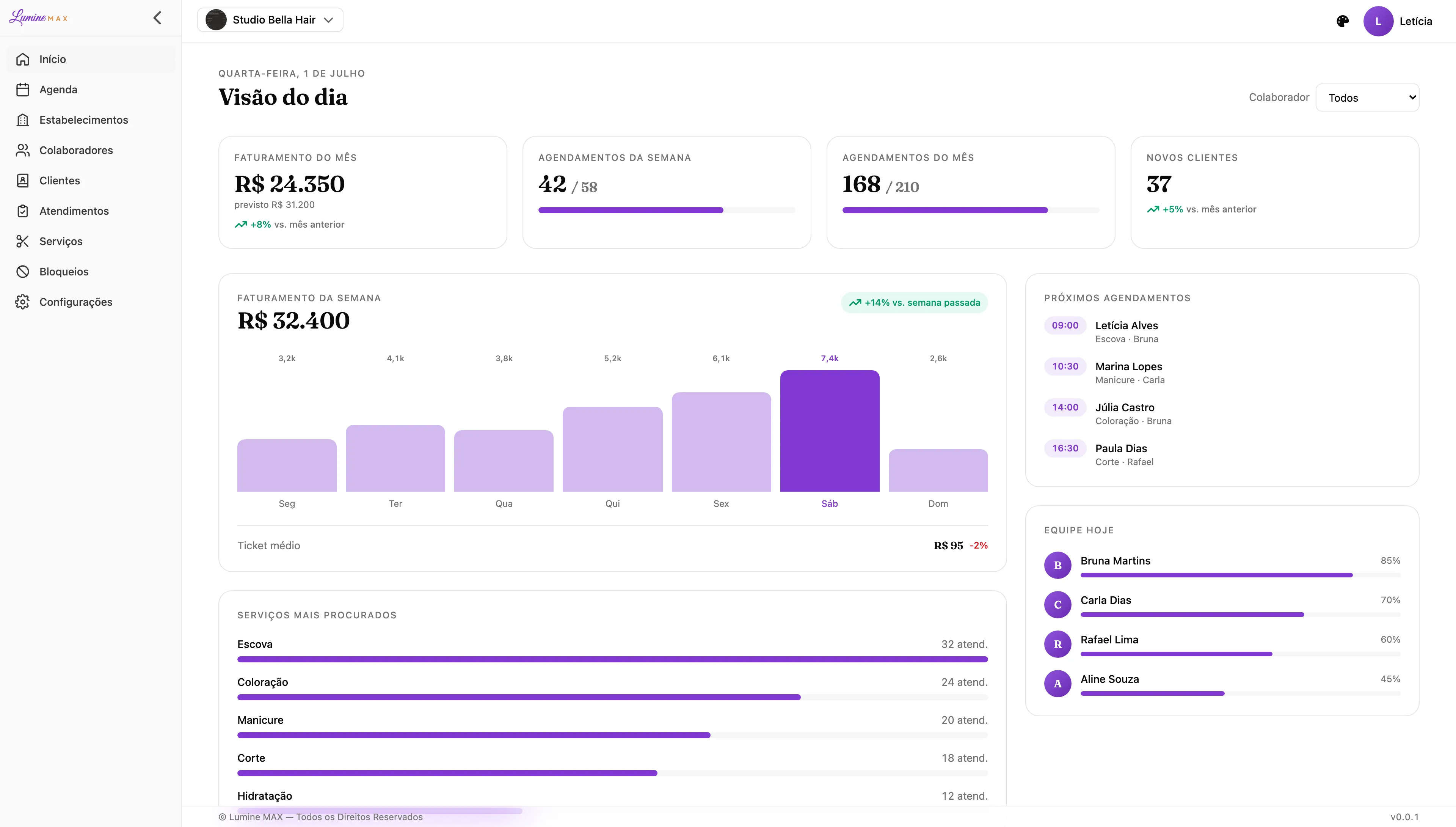The image size is (1456, 827).
Task: Open the Colaborador Todos dropdown
Action: [1367, 98]
